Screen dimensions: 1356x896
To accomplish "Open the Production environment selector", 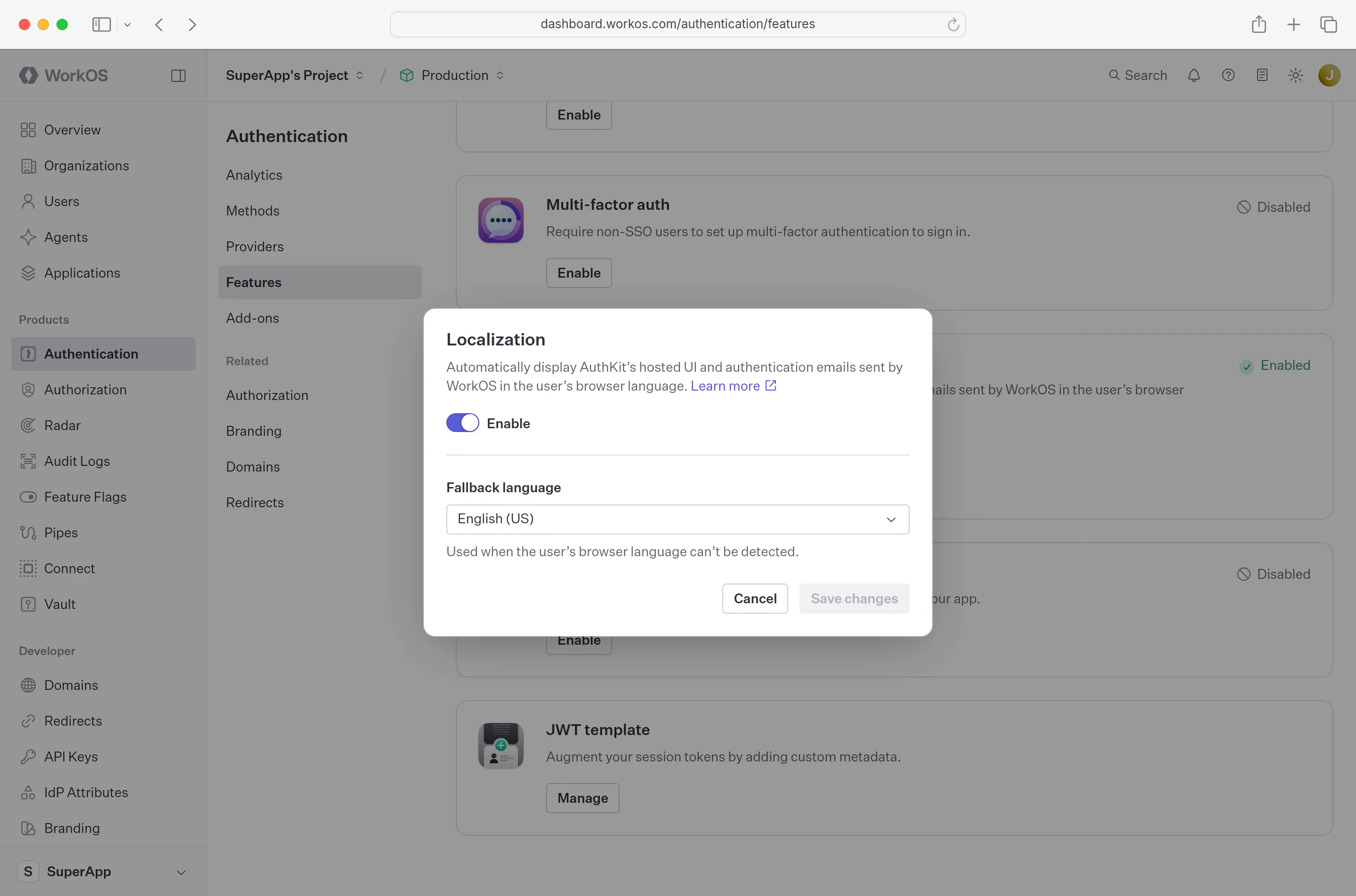I will (452, 75).
